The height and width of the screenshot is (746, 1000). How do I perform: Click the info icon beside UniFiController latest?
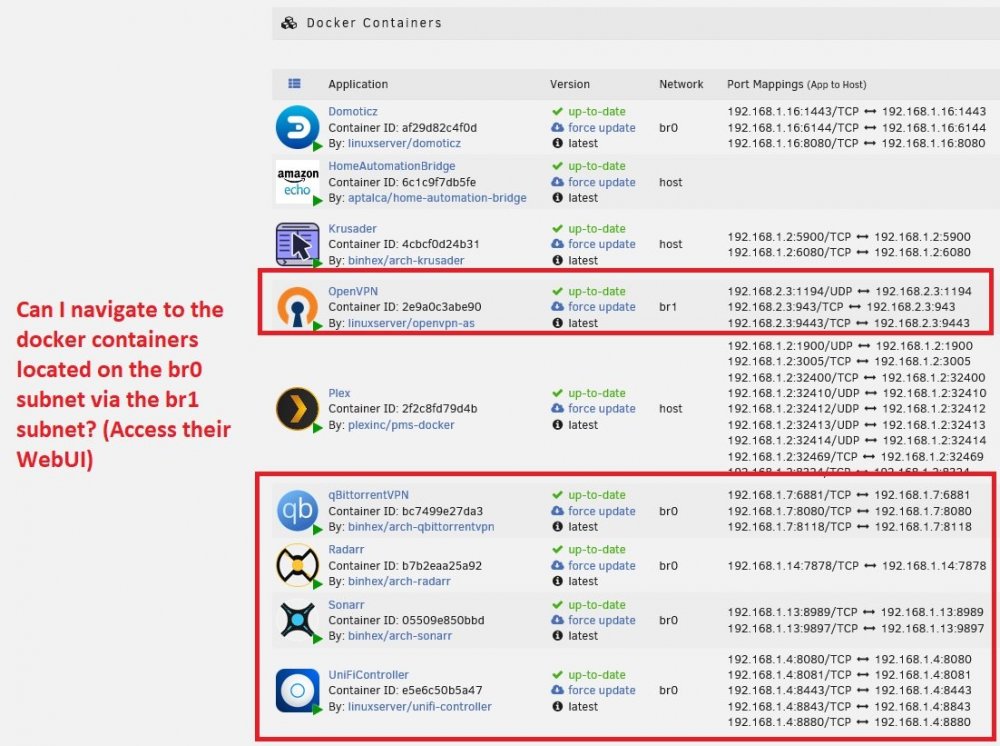(557, 706)
